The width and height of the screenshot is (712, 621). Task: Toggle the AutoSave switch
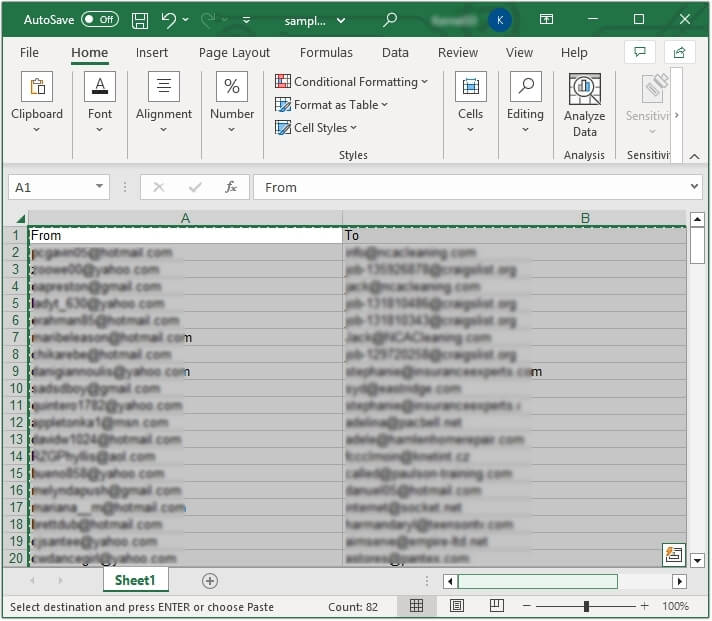99,20
